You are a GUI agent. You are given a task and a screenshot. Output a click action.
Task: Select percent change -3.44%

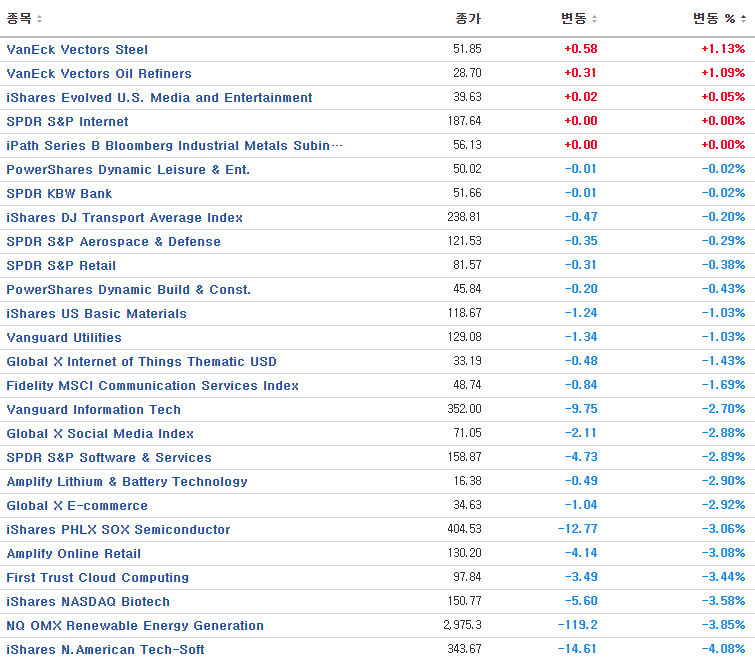pyautogui.click(x=723, y=578)
